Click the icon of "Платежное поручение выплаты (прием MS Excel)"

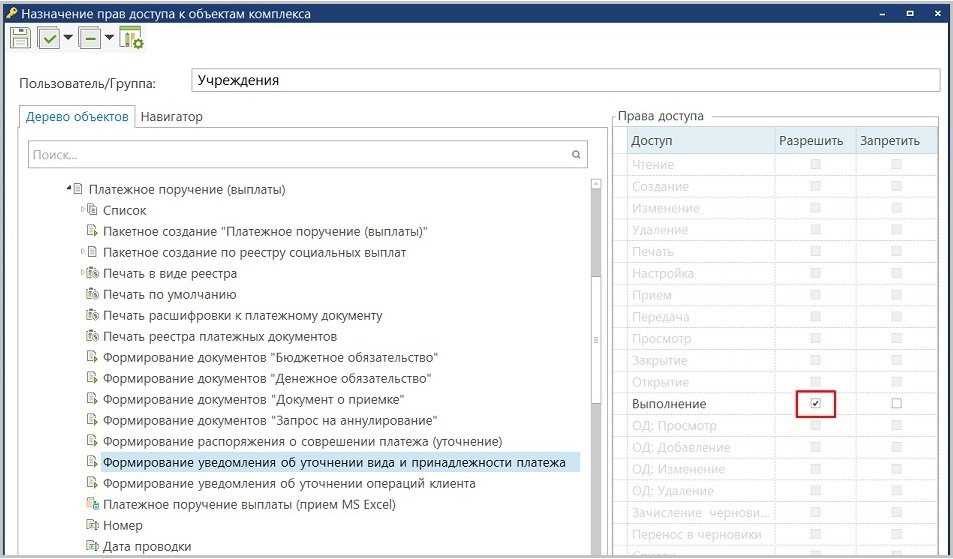tap(92, 505)
